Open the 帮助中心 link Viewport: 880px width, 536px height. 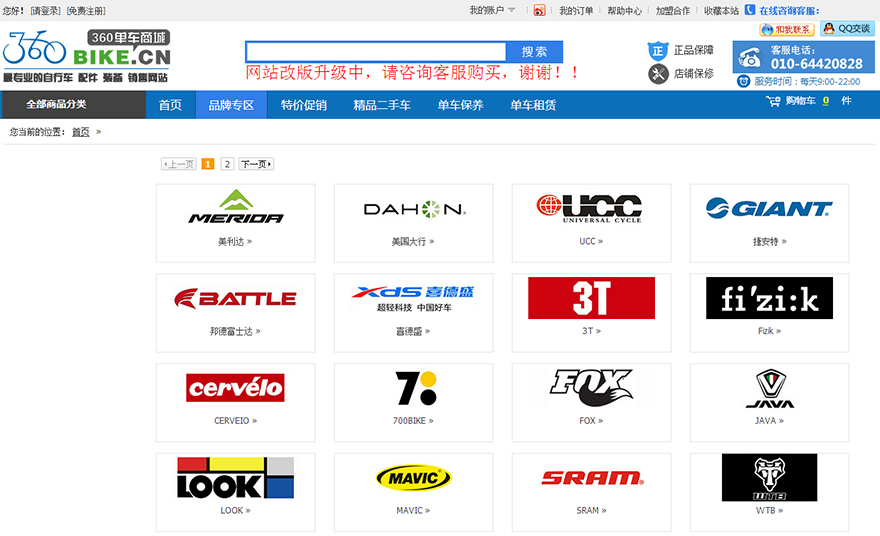point(624,11)
